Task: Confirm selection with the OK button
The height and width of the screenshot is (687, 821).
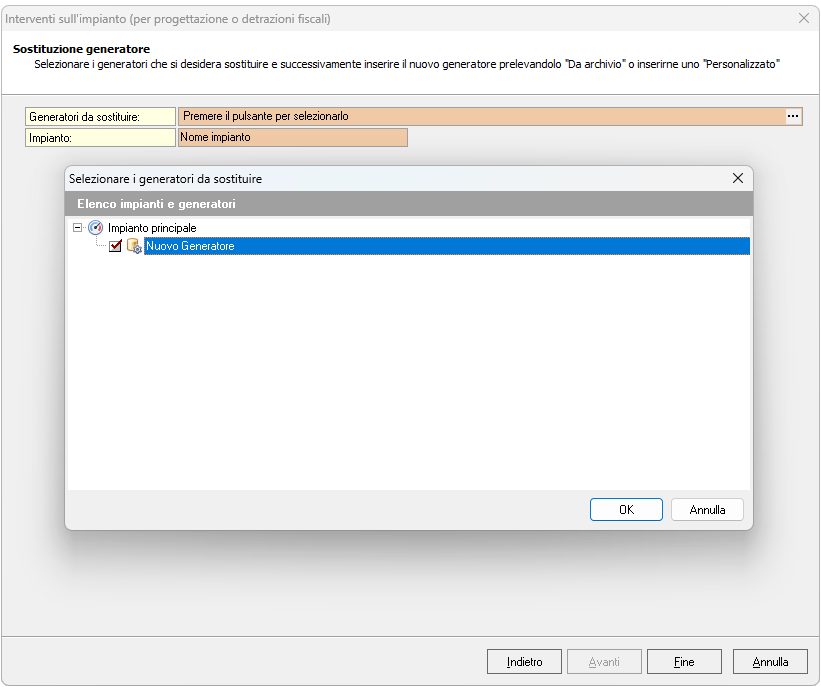Action: (626, 510)
